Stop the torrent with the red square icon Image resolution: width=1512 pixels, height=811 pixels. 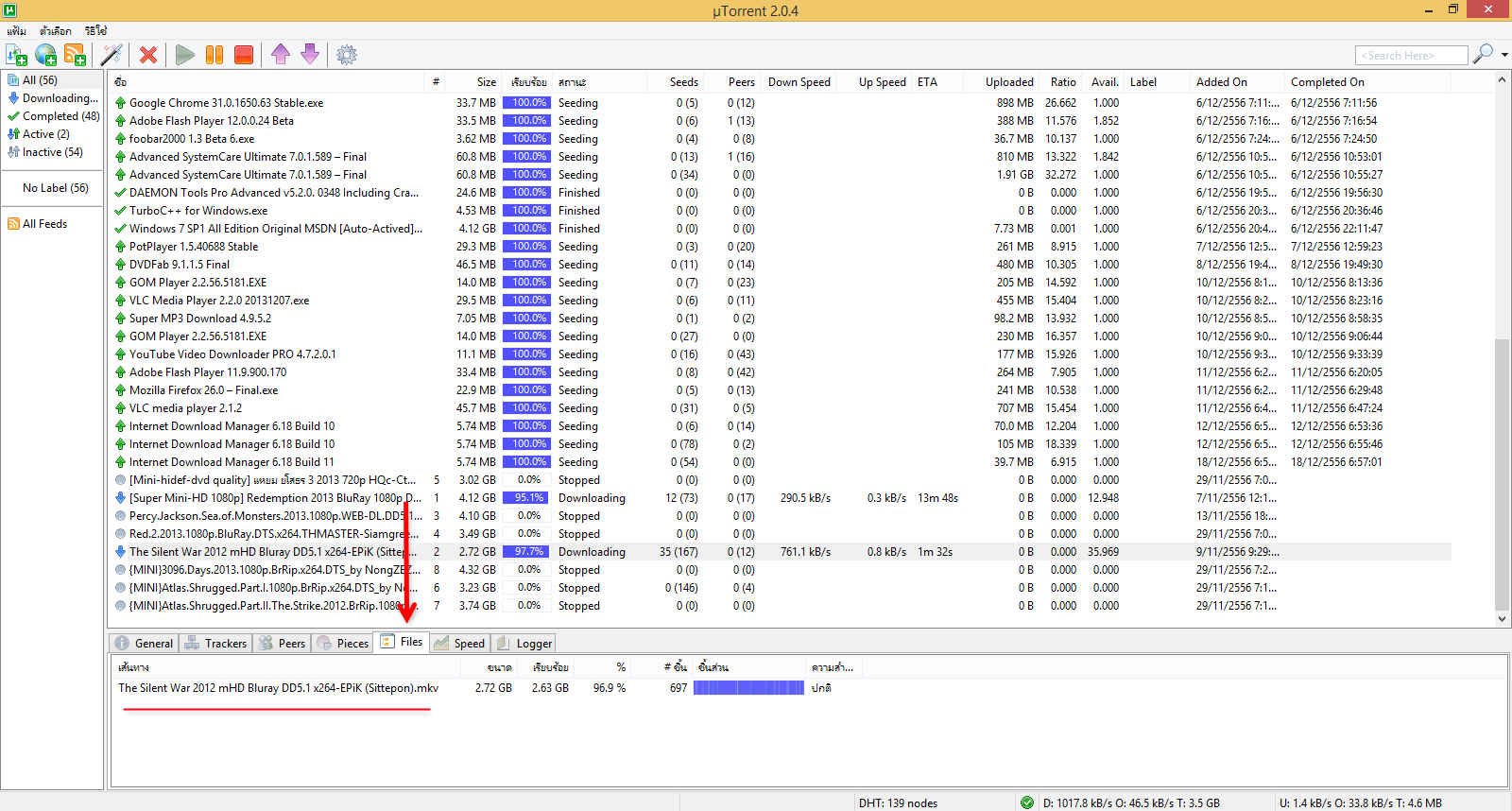pyautogui.click(x=244, y=55)
